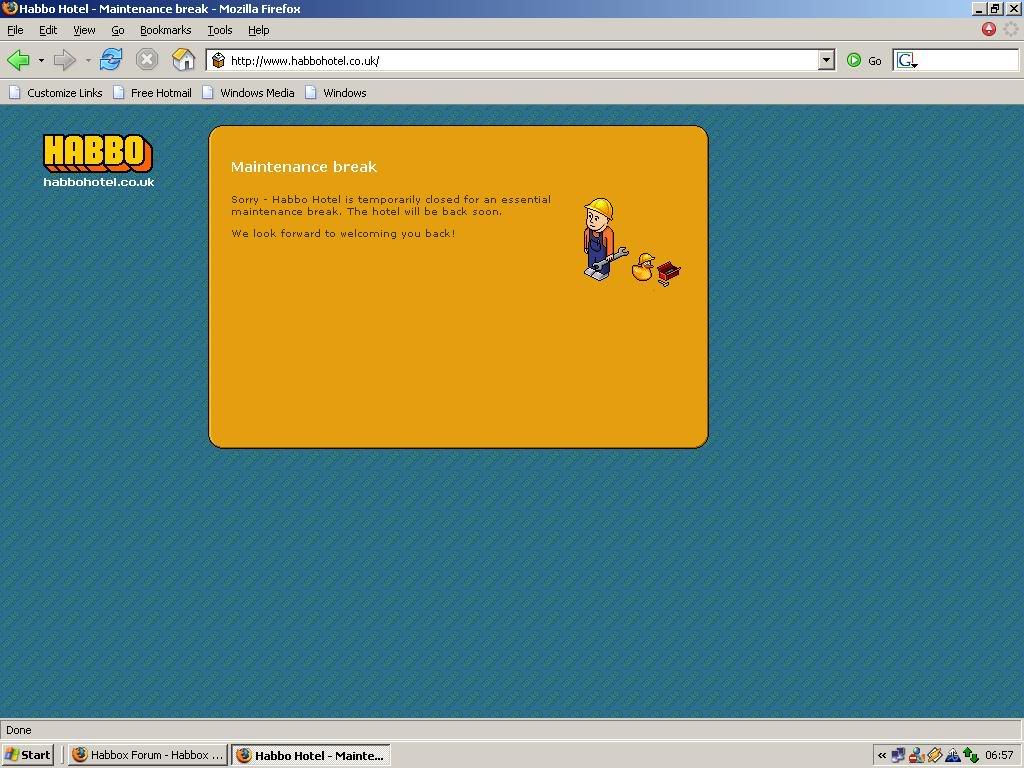Screen dimensions: 1024x768
Task: Open the Google search engine selector
Action: (907, 61)
